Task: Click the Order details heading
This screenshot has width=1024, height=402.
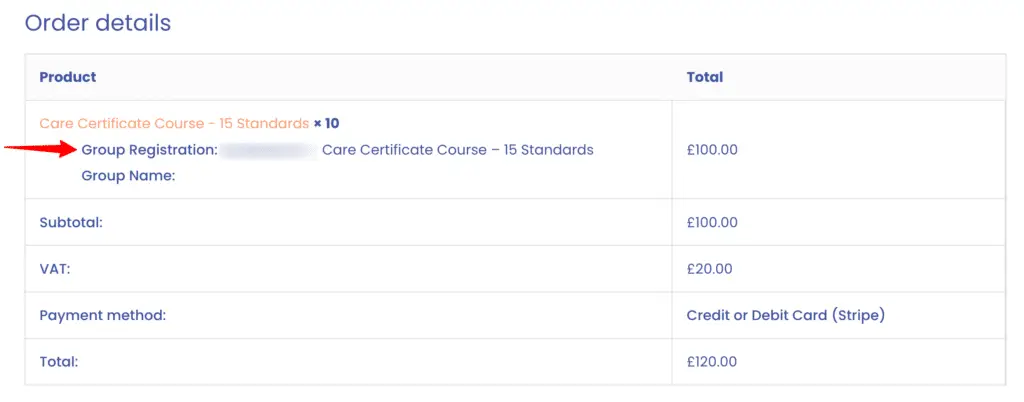Action: (x=98, y=23)
